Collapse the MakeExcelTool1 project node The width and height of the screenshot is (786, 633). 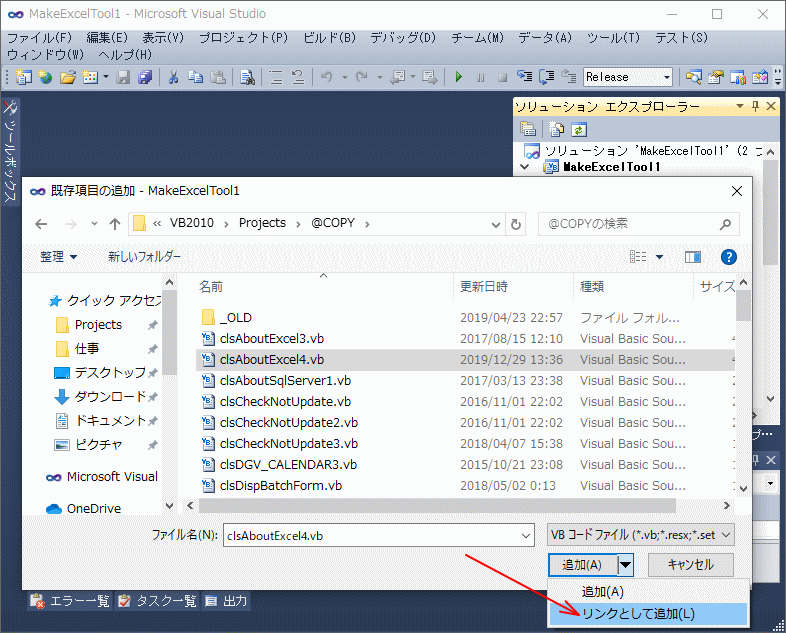coord(525,166)
